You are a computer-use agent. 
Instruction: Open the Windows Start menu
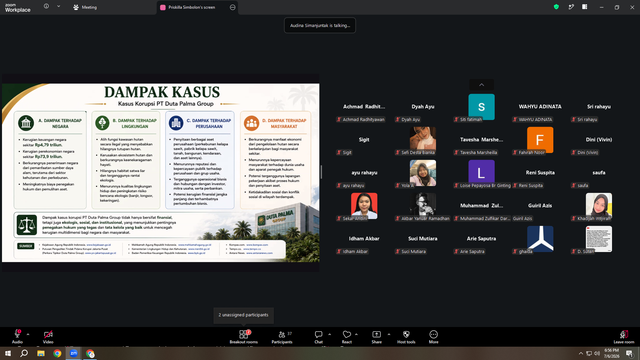click(x=8, y=353)
